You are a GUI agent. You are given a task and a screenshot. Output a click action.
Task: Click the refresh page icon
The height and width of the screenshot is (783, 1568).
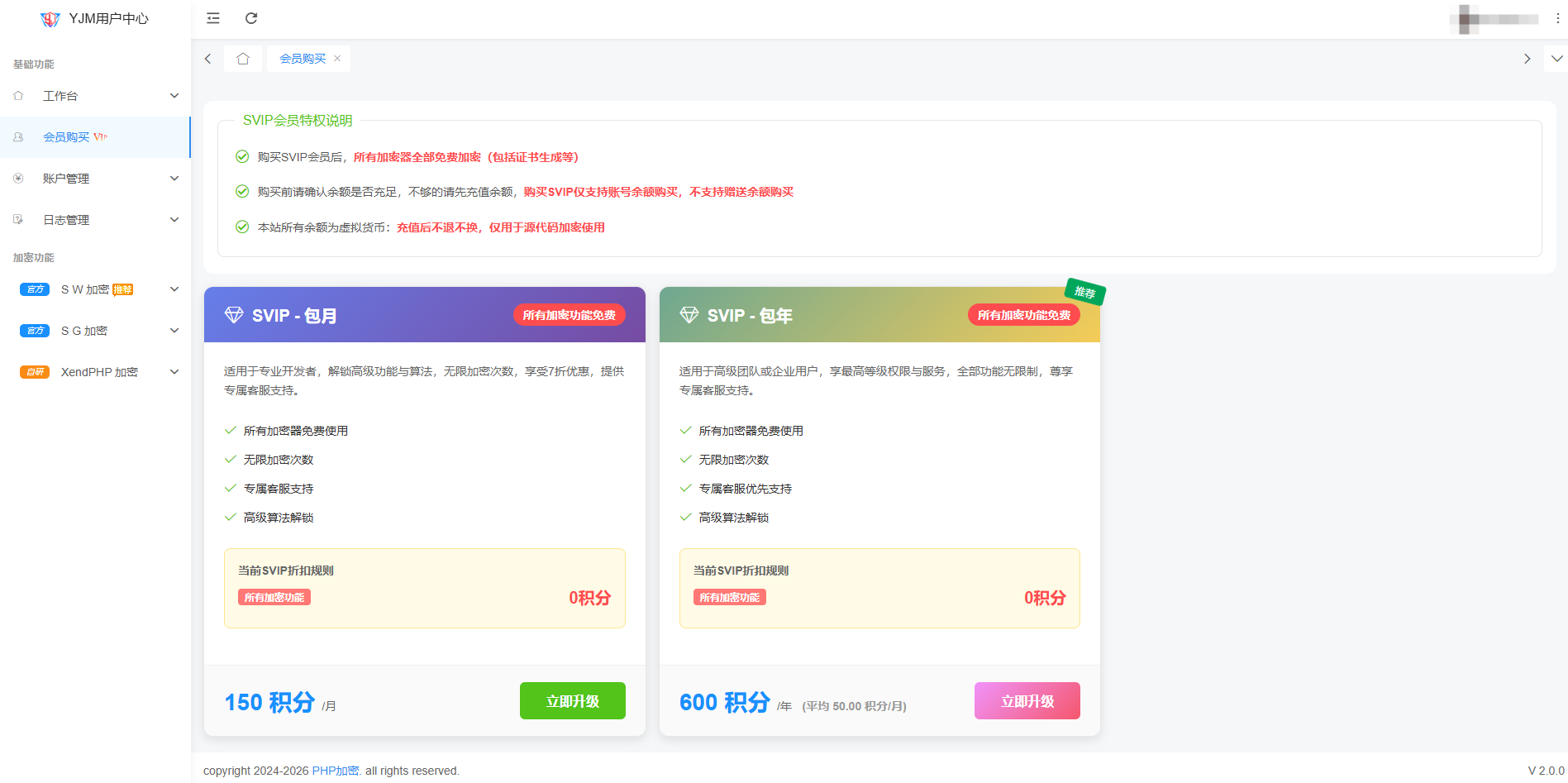click(251, 18)
